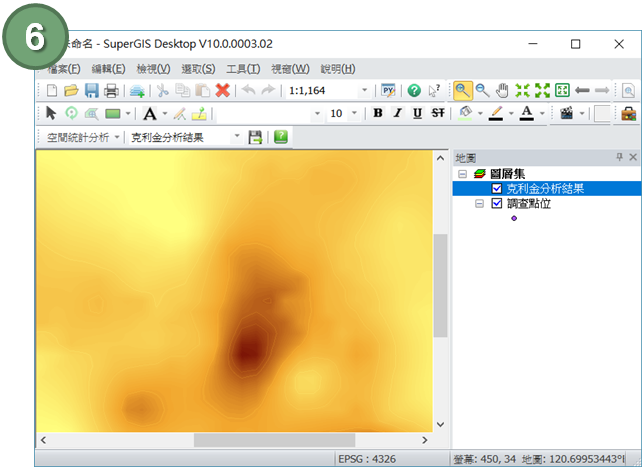Uncheck the 克利金分析結果 layer checkbox

(x=497, y=188)
